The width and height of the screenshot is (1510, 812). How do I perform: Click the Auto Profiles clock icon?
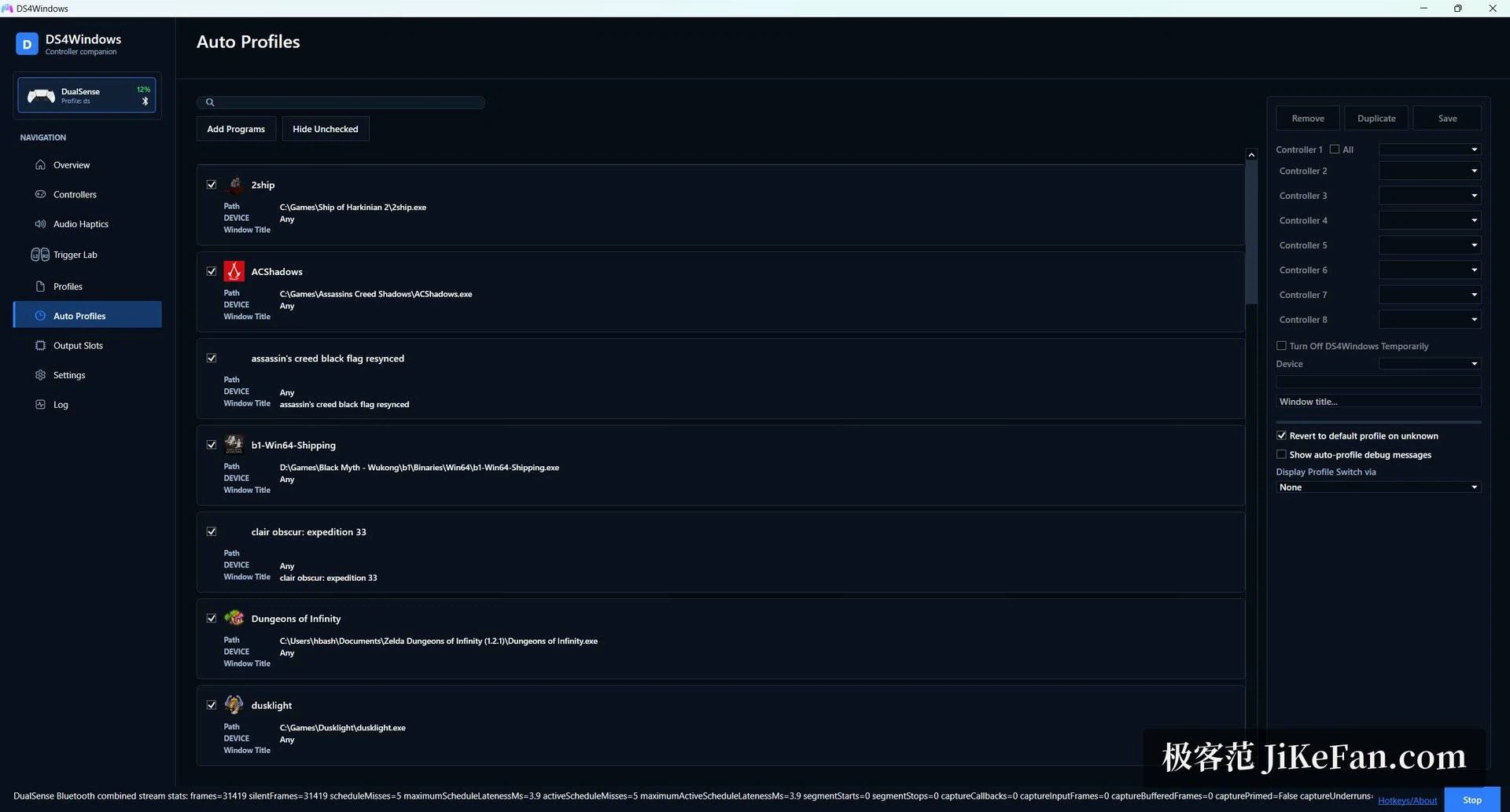coord(40,316)
